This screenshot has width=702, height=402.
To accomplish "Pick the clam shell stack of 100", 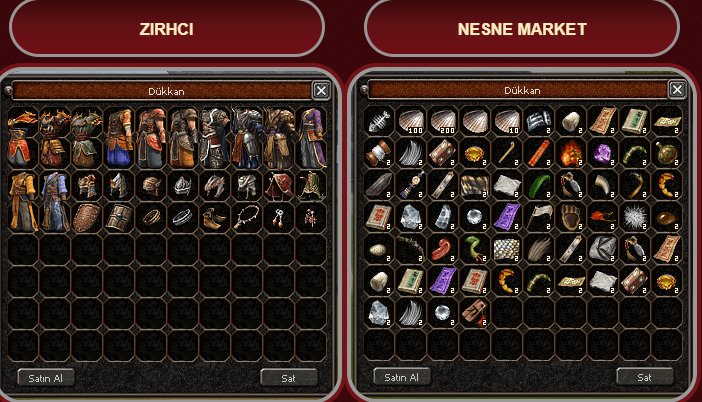I will [411, 121].
